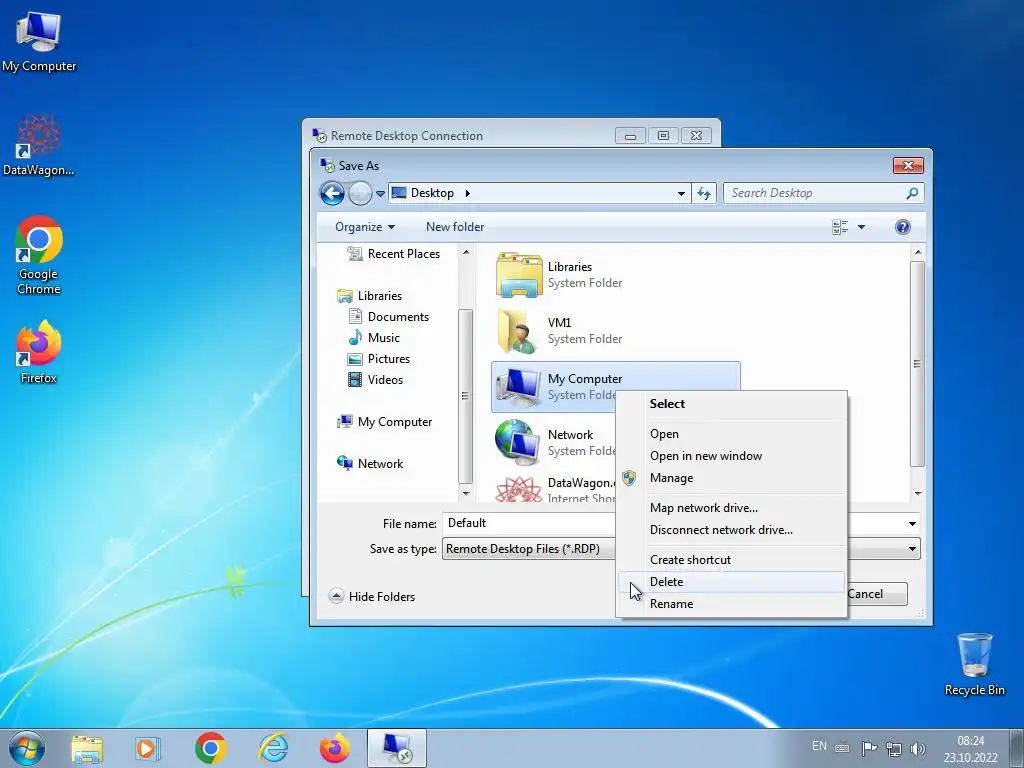The image size is (1024, 768).
Task: Select the VM1 user folder icon
Action: point(519,331)
